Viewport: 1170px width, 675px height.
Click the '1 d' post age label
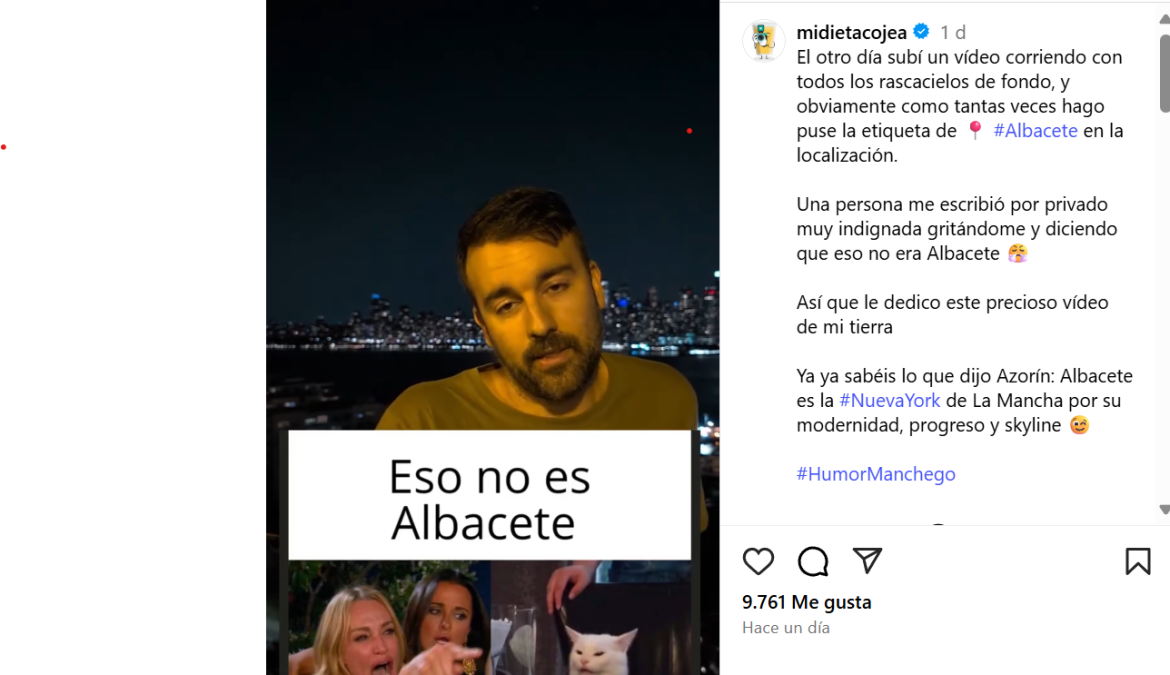(x=953, y=33)
